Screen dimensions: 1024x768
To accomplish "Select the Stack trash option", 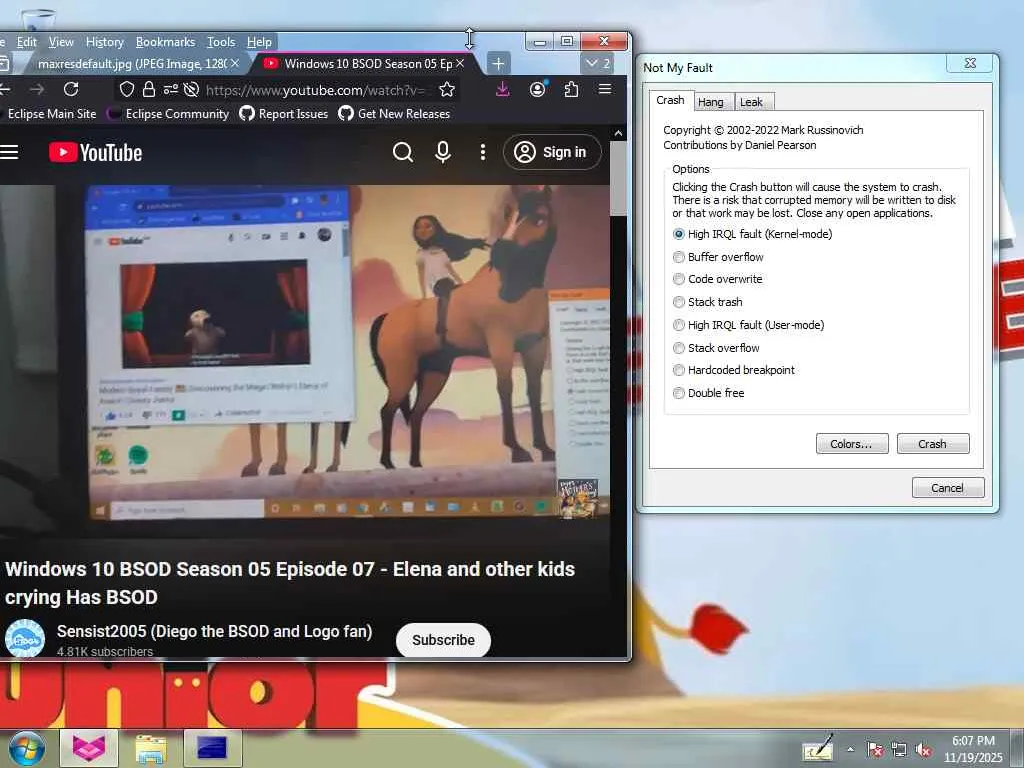I will 707,302.
